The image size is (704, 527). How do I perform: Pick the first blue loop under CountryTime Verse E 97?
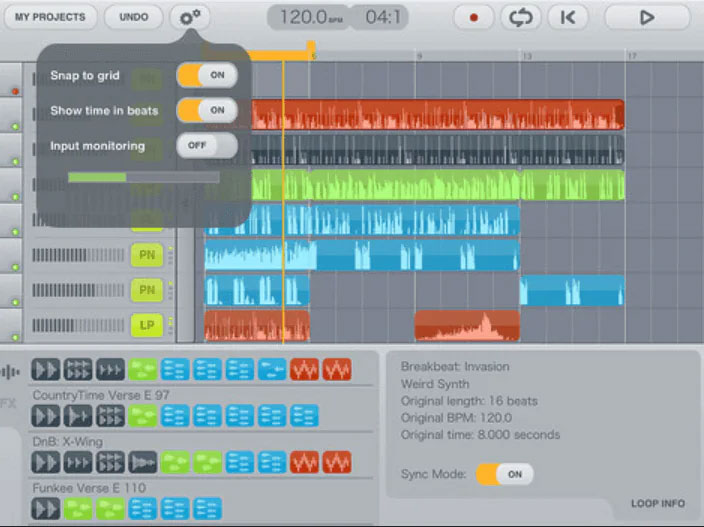[x=175, y=416]
